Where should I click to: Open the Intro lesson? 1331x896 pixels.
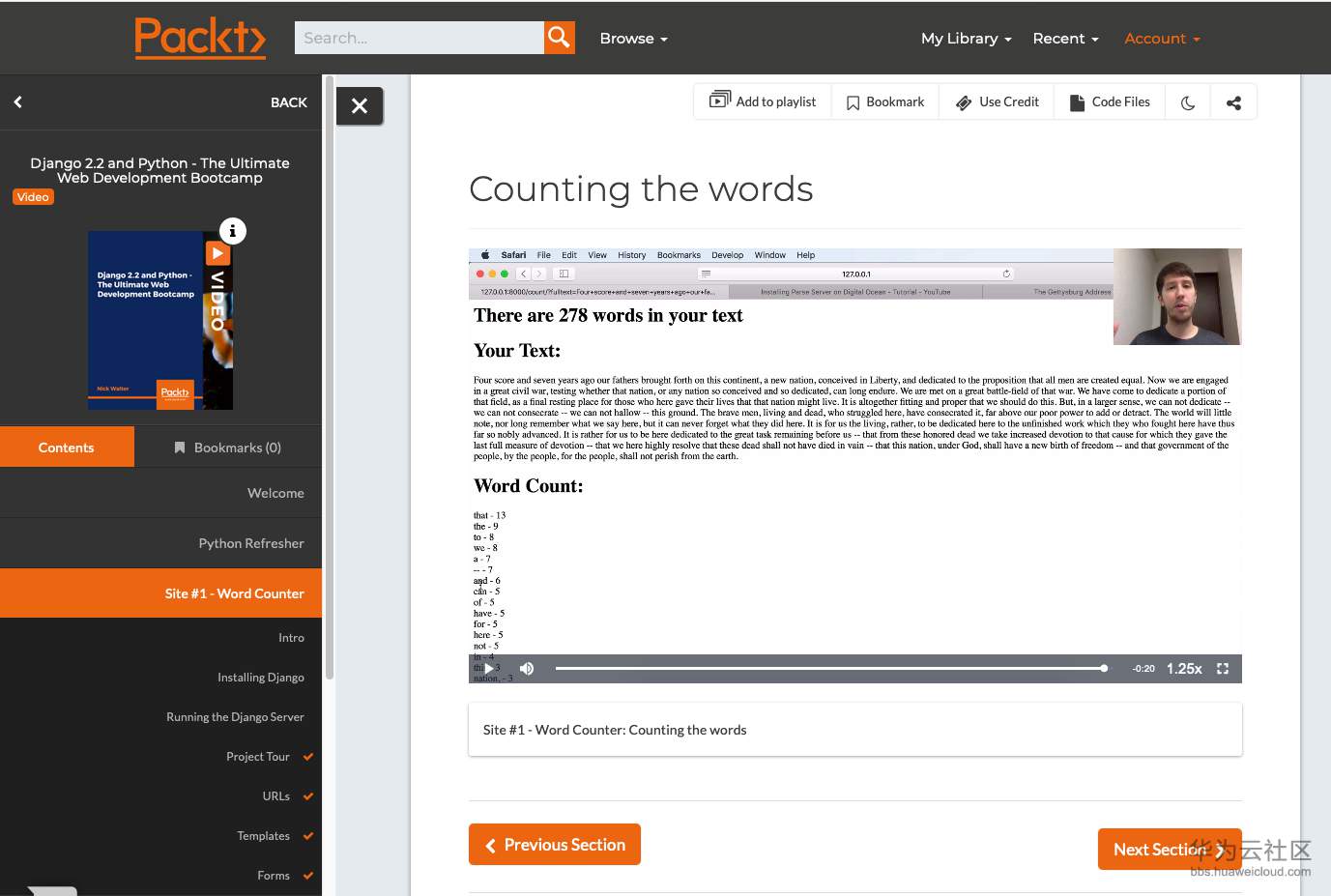(x=291, y=638)
